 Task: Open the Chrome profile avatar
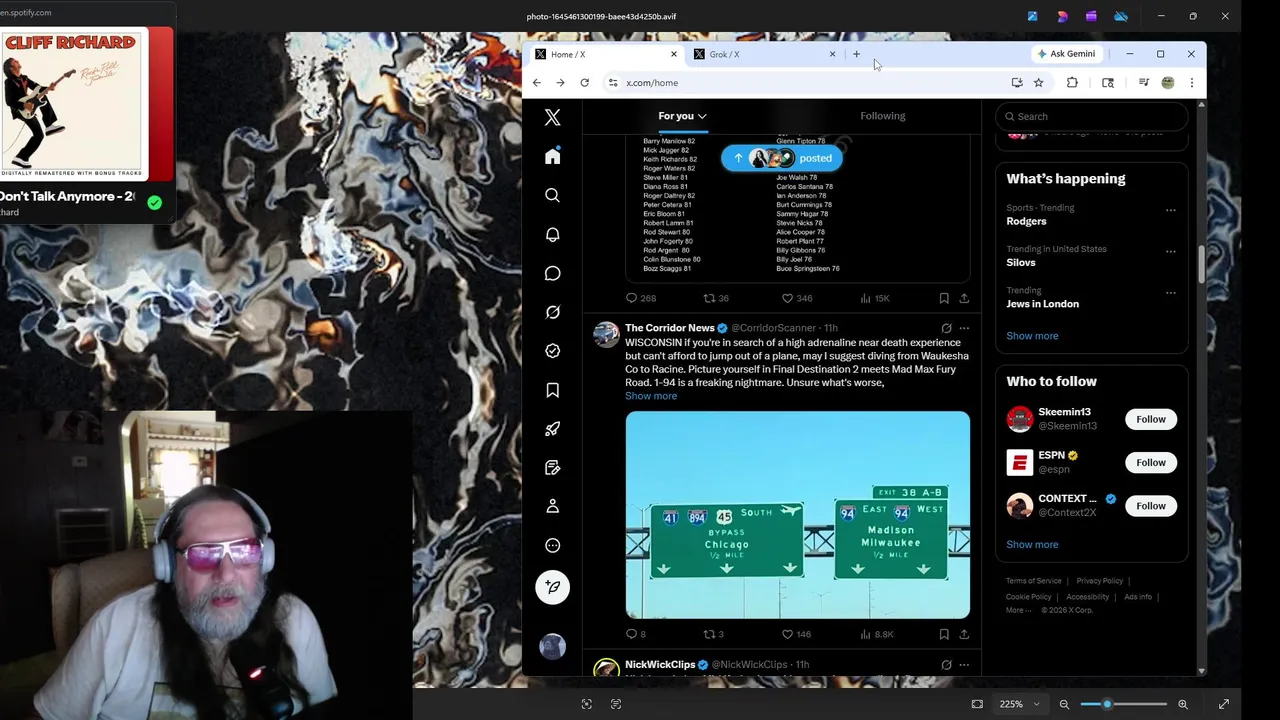click(1167, 83)
